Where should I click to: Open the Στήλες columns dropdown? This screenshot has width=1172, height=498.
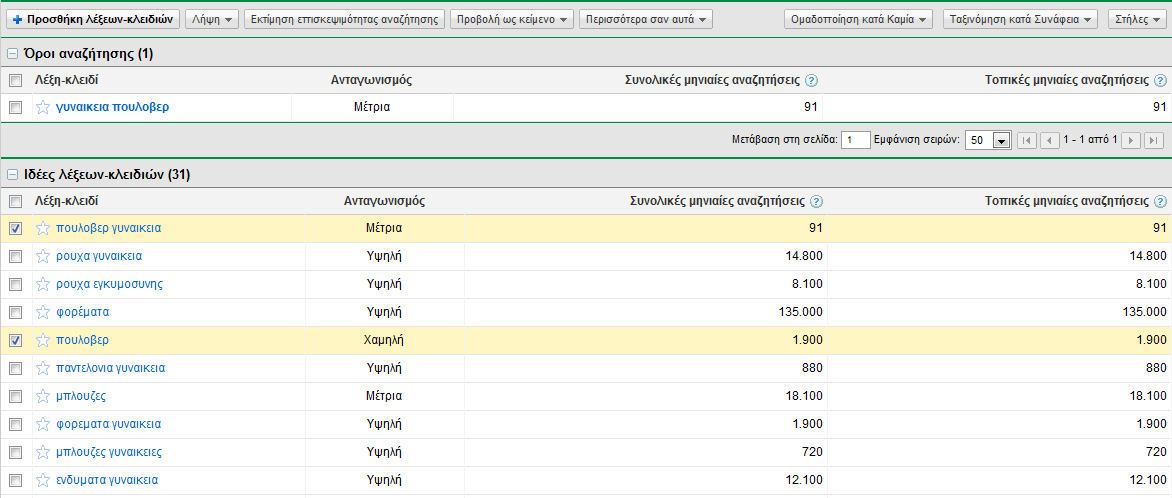[1135, 19]
